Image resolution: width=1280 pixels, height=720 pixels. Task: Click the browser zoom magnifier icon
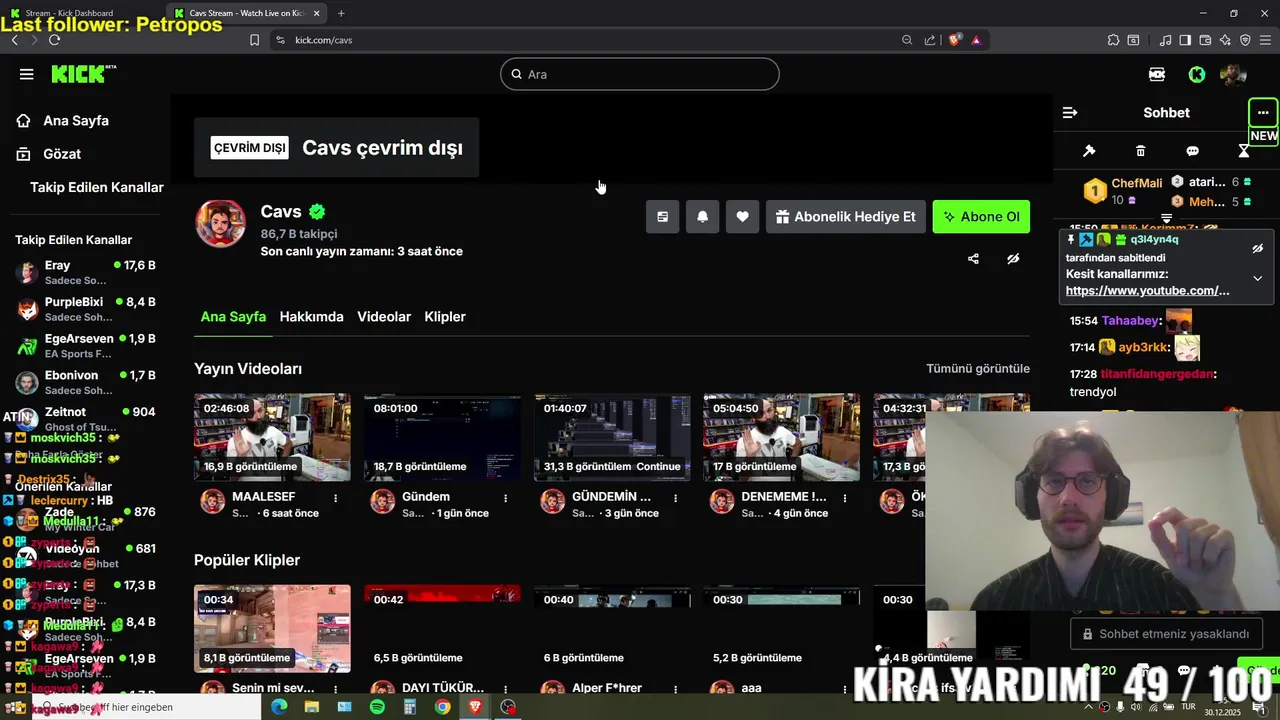[x=907, y=40]
